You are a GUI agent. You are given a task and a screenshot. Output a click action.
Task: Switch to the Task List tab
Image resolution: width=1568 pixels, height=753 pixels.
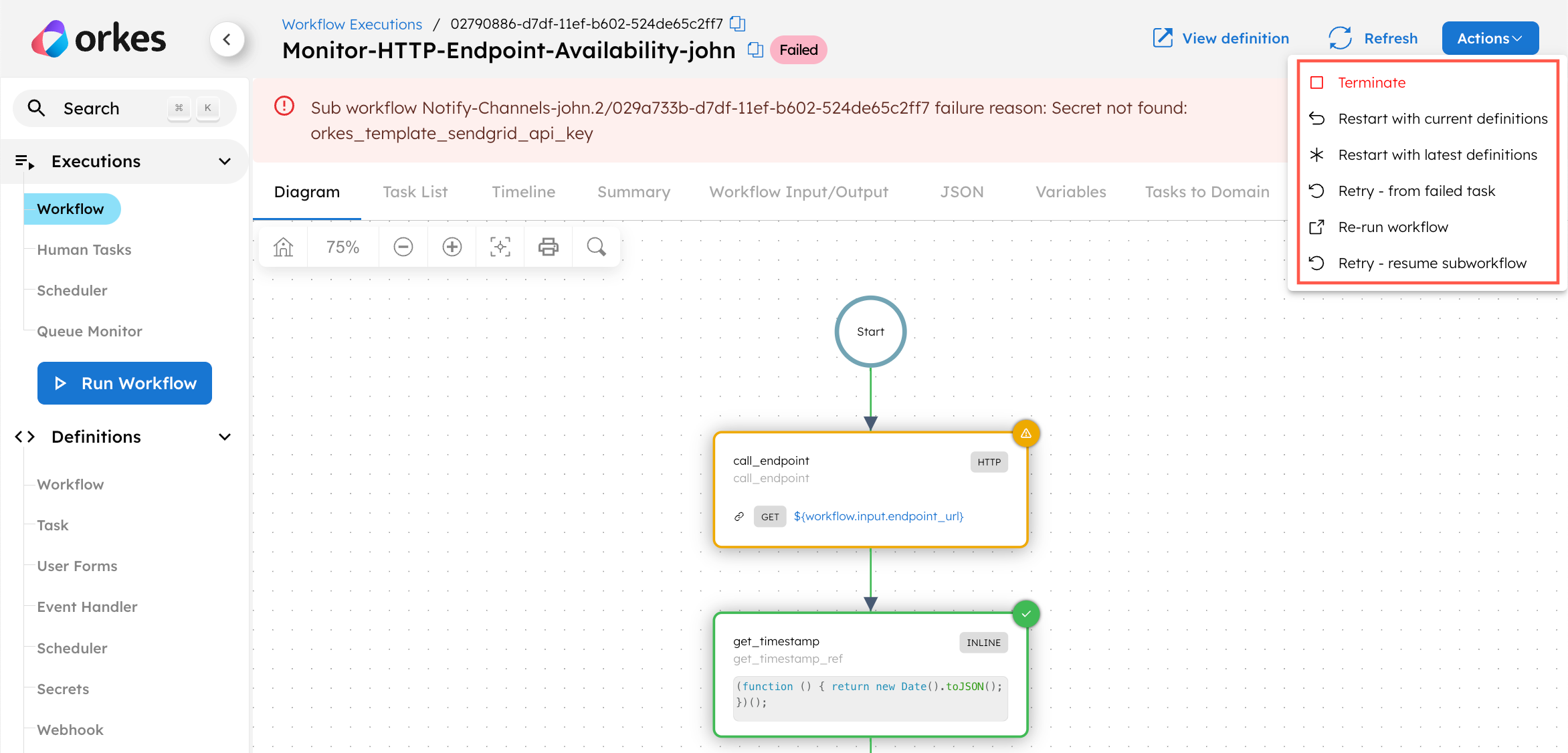point(415,193)
